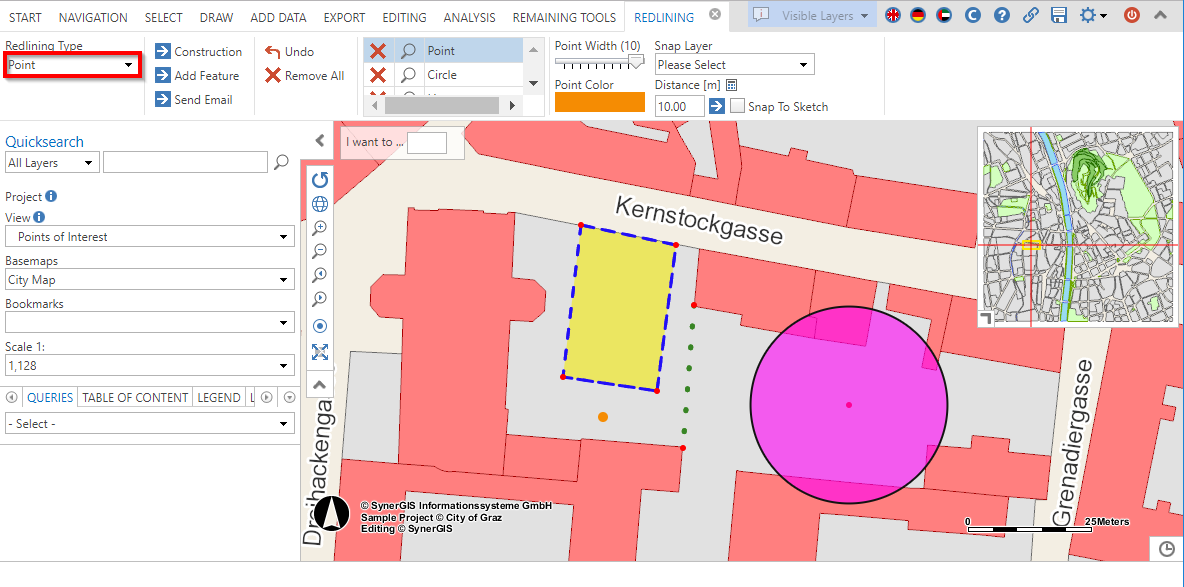Open the Quicksearch link
The height and width of the screenshot is (587, 1184).
pyautogui.click(x=44, y=141)
